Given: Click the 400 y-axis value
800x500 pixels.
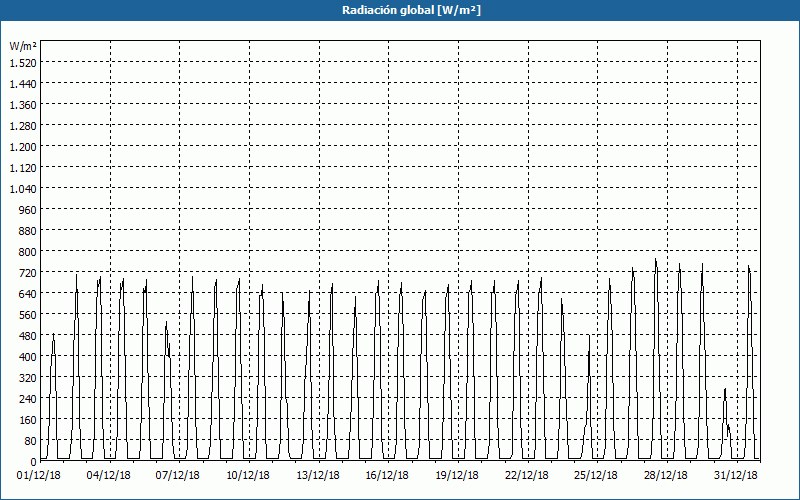Looking at the screenshot, I should pyautogui.click(x=28, y=357).
